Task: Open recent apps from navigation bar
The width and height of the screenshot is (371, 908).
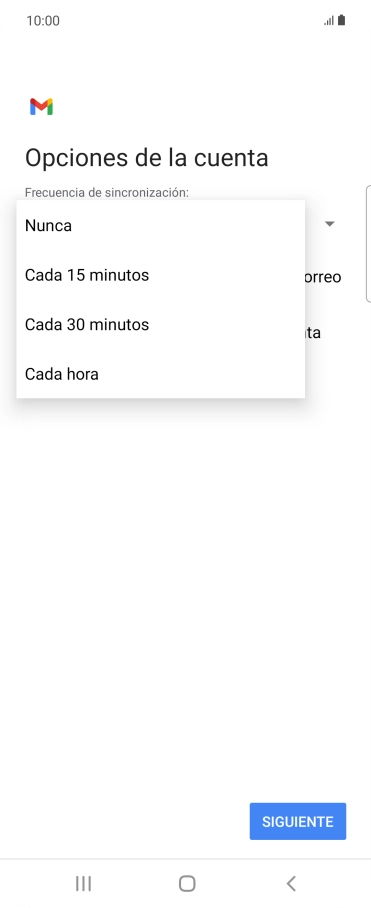Action: click(x=83, y=883)
